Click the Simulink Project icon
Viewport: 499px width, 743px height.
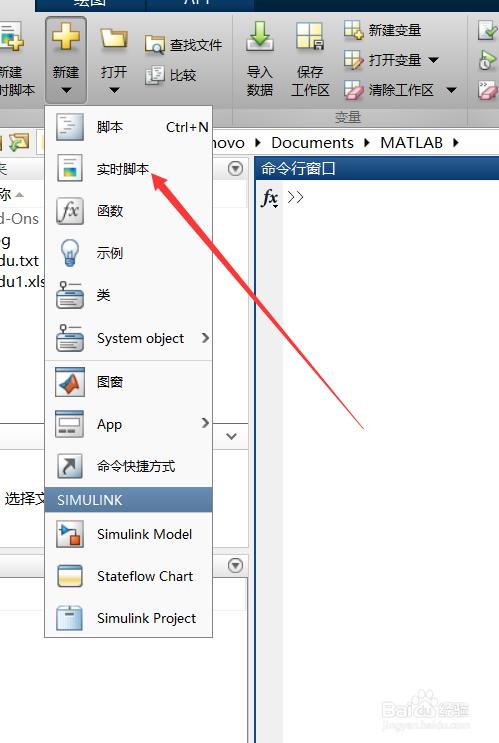[x=69, y=618]
